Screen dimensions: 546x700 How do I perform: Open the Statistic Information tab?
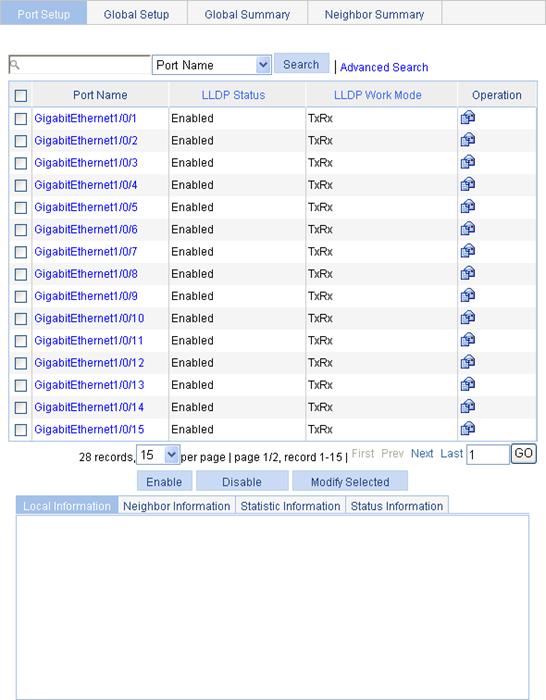(290, 506)
